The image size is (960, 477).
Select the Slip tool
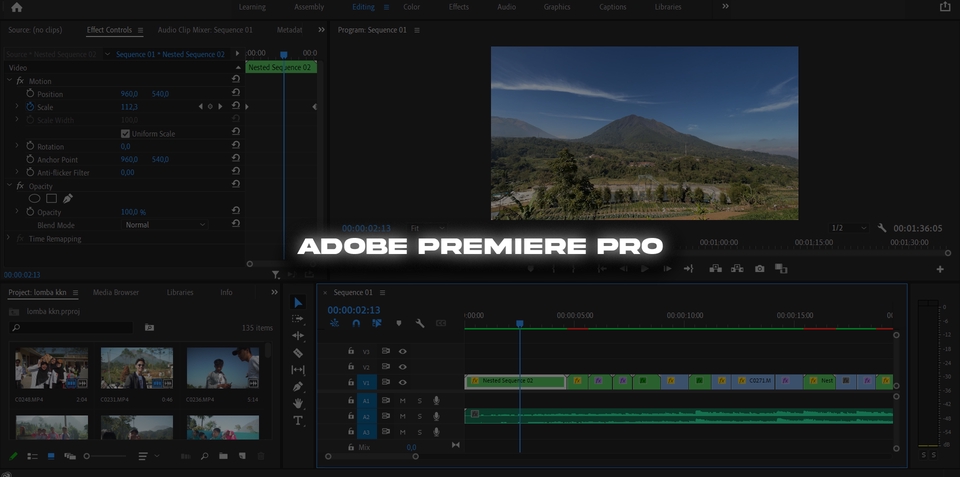[x=298, y=370]
